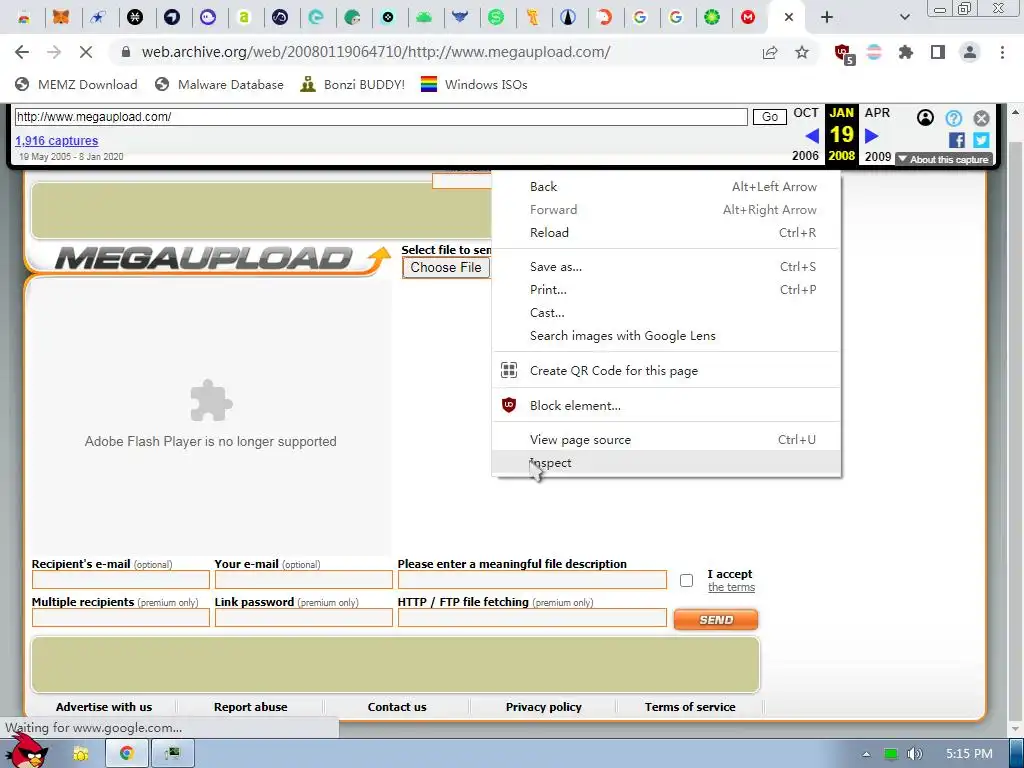Share capture on Twitter
The image size is (1024, 768).
(981, 140)
